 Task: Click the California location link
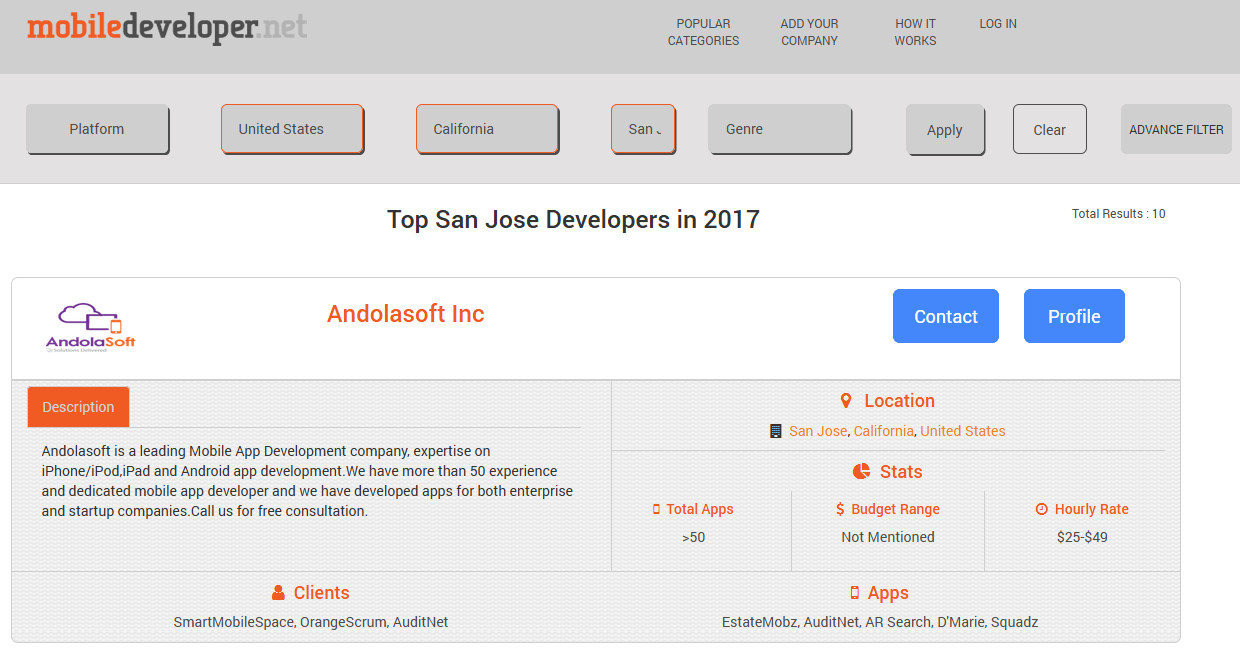pyautogui.click(x=884, y=431)
